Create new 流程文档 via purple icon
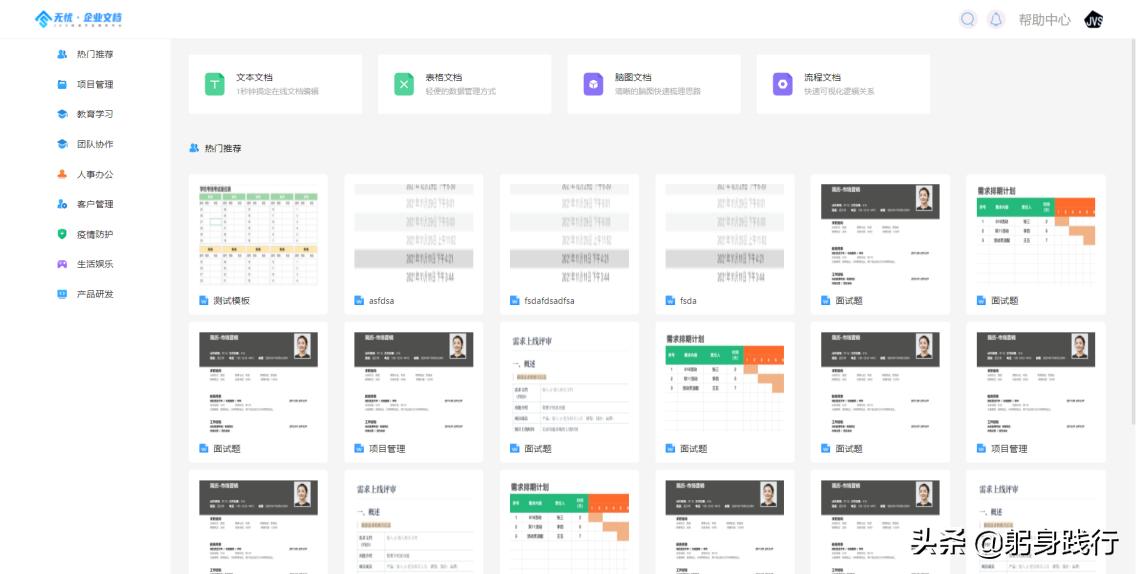This screenshot has width=1136, height=574. tap(782, 84)
